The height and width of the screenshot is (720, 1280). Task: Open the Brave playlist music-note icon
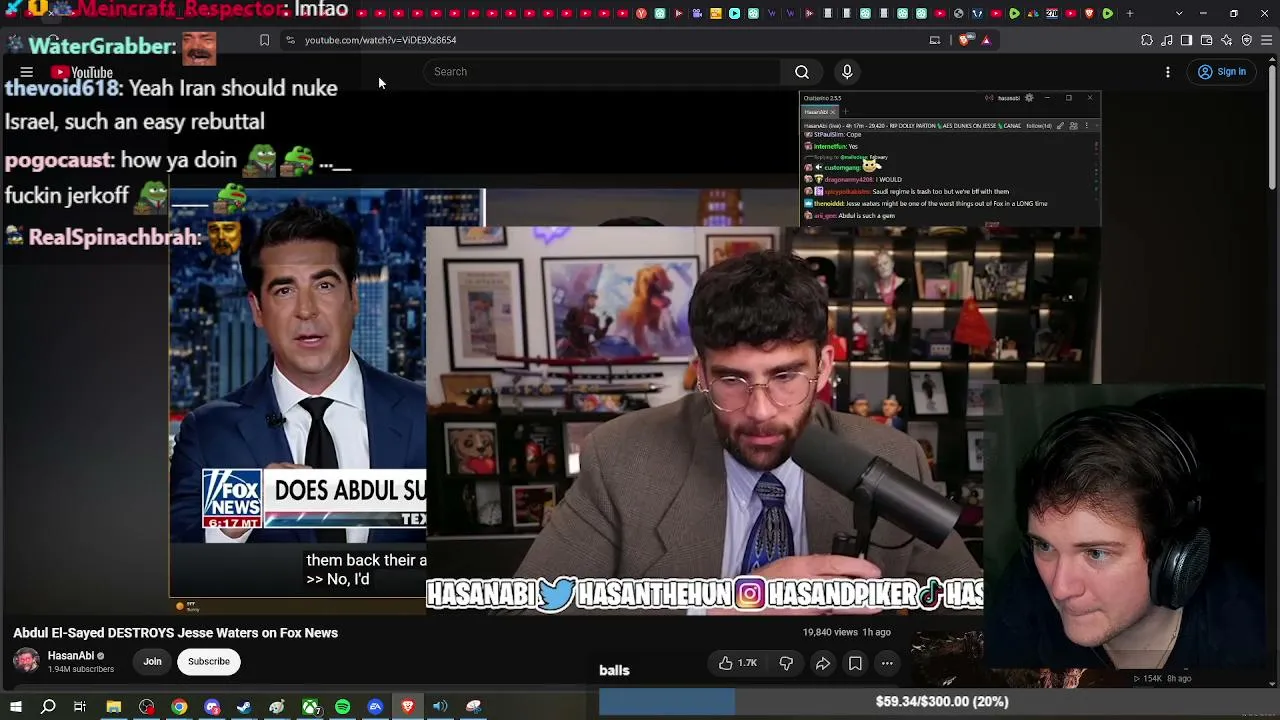[x=1167, y=40]
